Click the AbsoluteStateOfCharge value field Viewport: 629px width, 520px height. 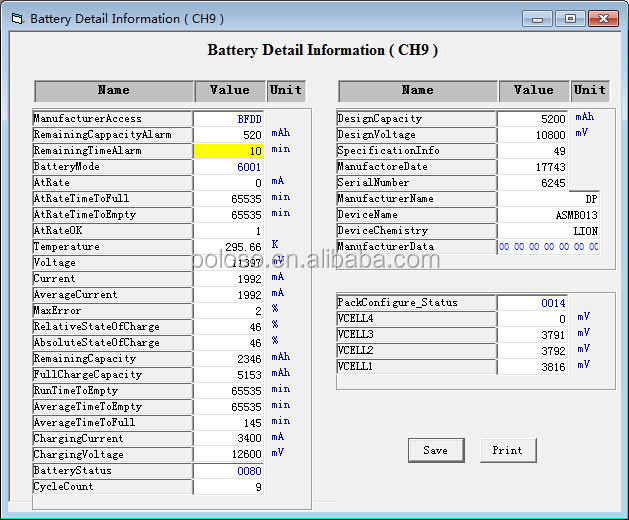click(x=228, y=343)
